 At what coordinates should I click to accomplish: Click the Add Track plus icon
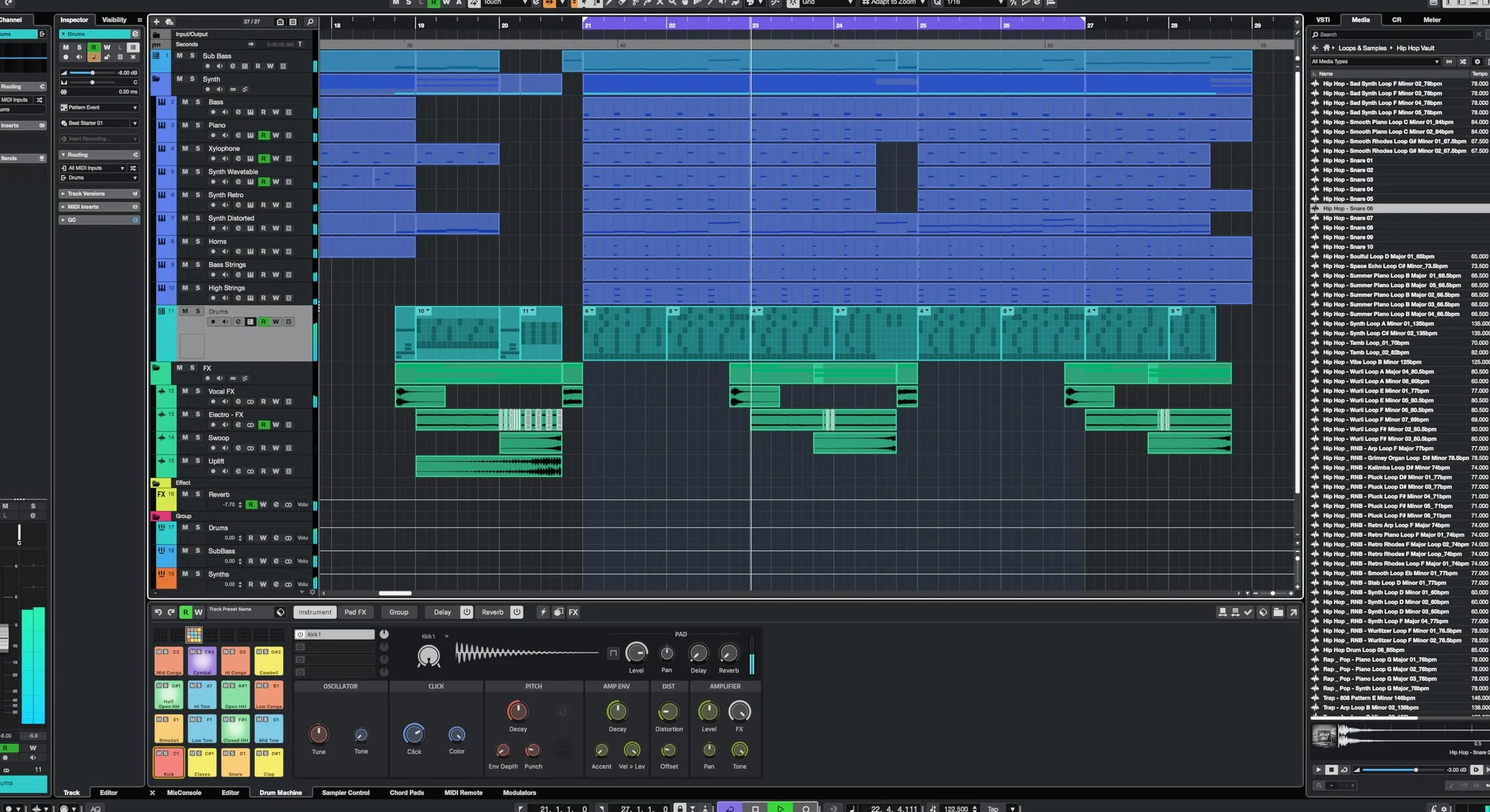(157, 22)
